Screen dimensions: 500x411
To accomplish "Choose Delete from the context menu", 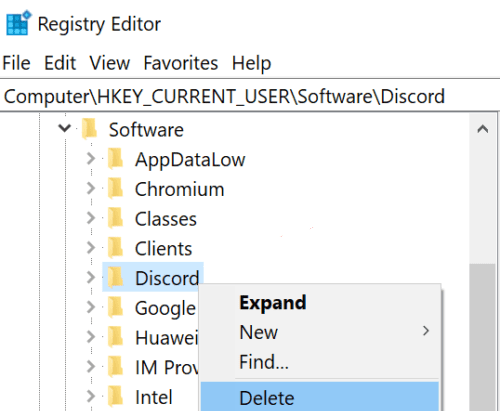I will (x=320, y=397).
